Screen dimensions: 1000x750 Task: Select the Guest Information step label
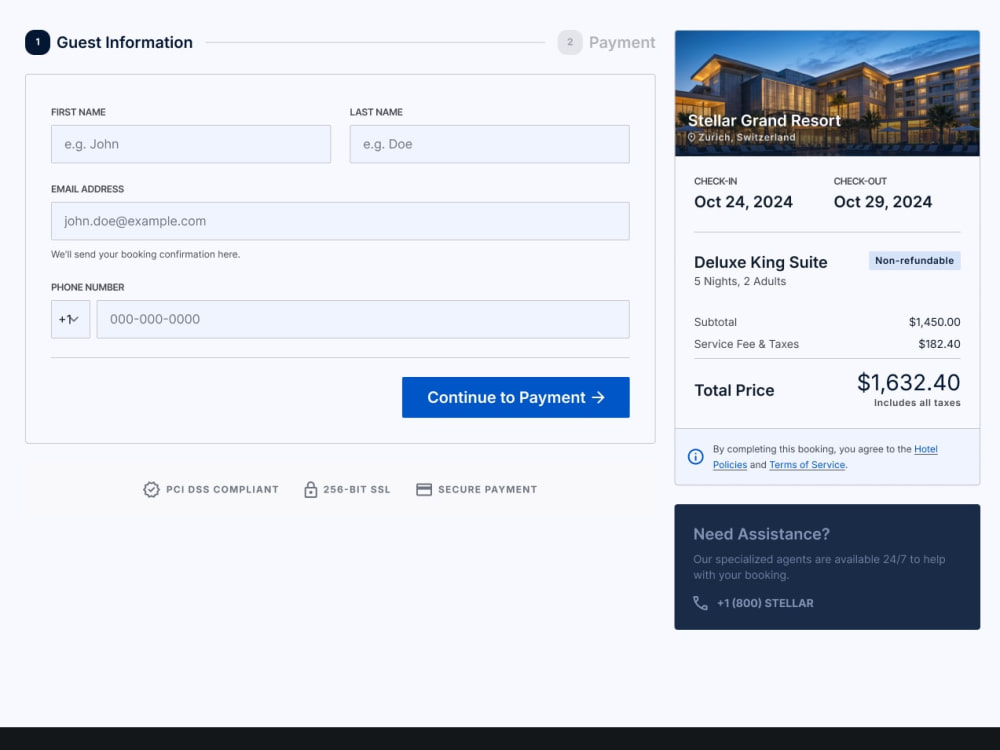[x=124, y=42]
